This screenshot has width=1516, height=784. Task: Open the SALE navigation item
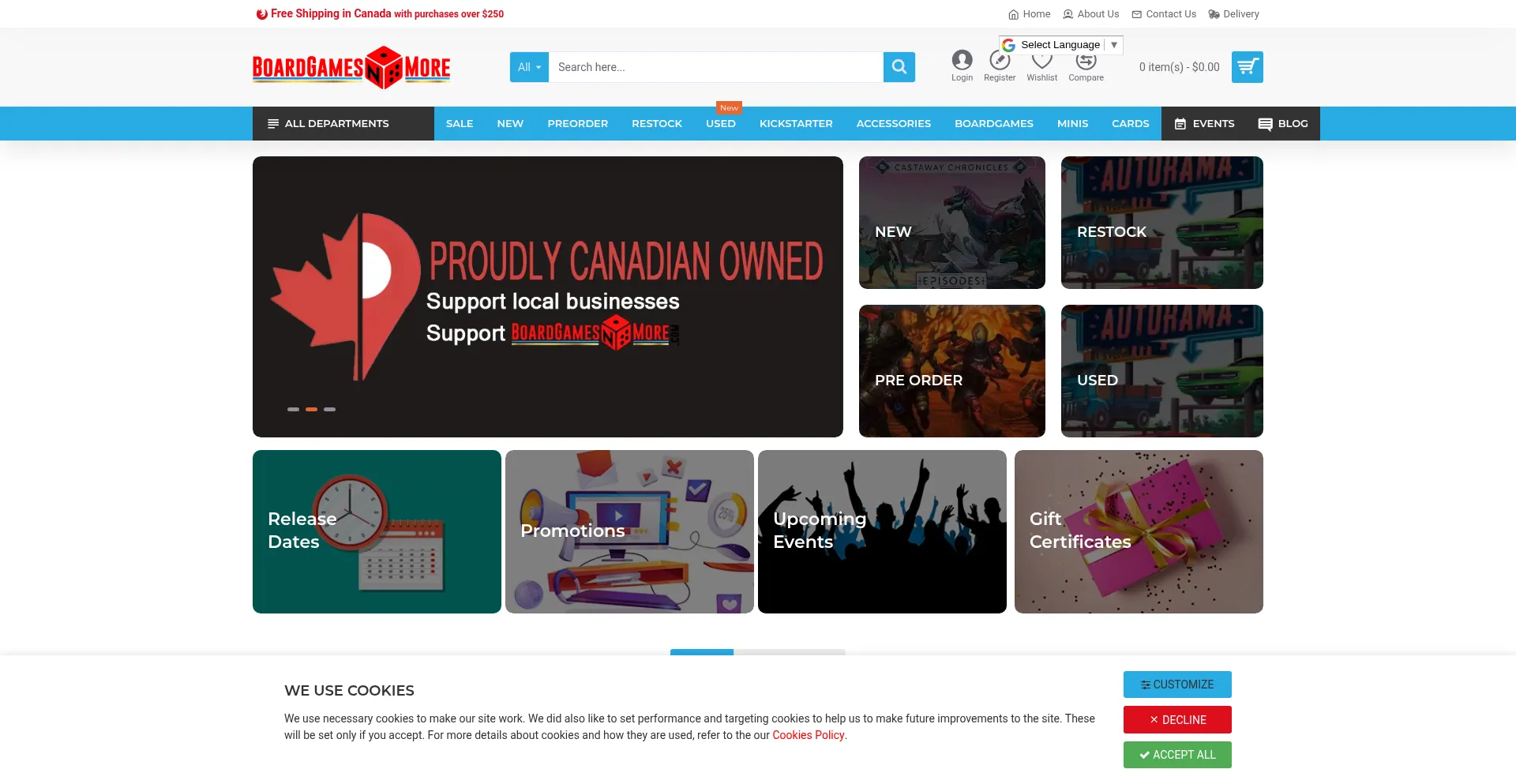click(460, 123)
